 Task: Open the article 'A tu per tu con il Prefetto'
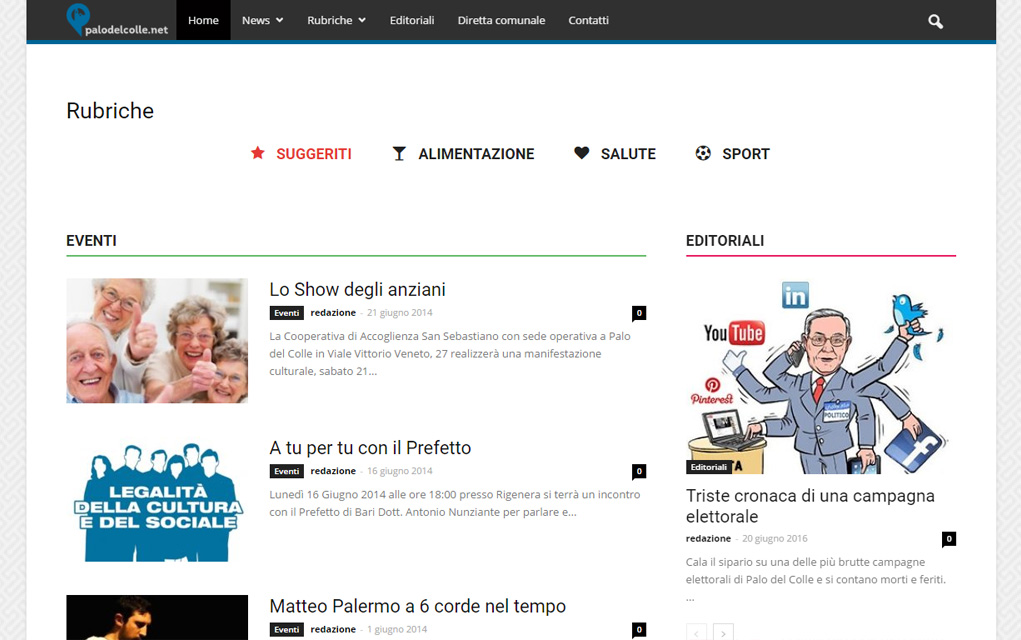pyautogui.click(x=370, y=448)
